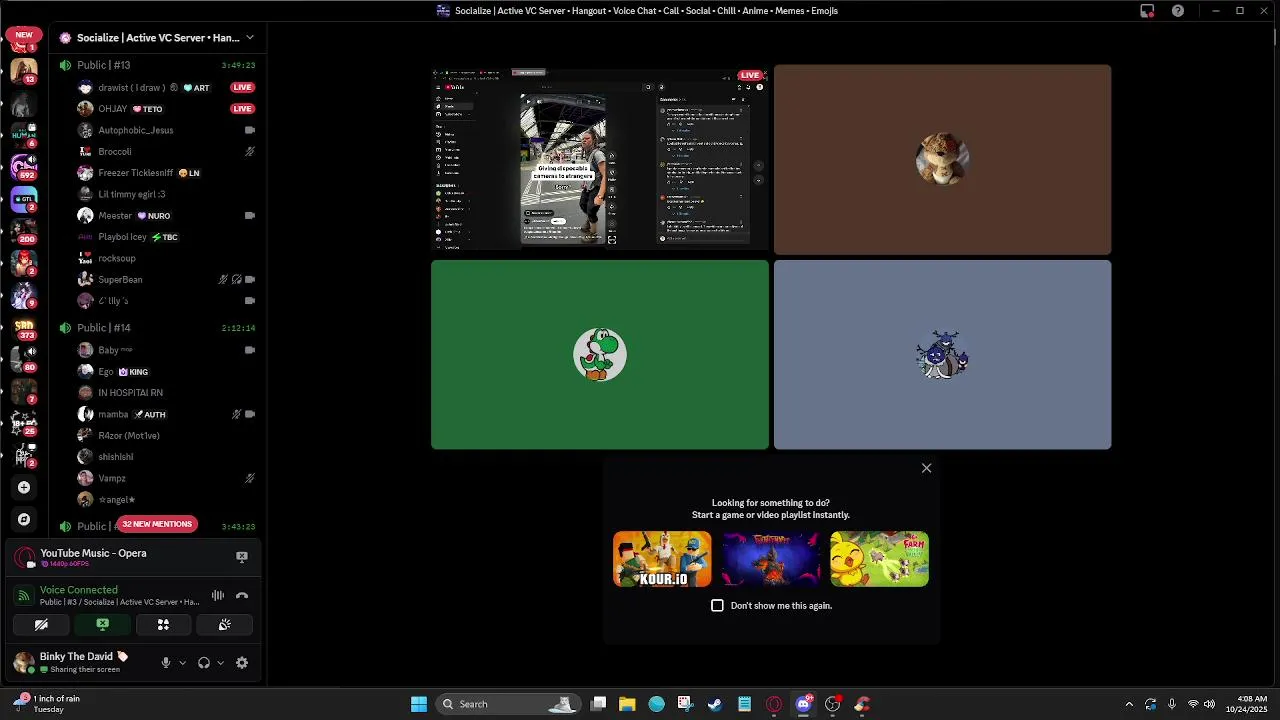Open File Explorer from taskbar

point(627,704)
